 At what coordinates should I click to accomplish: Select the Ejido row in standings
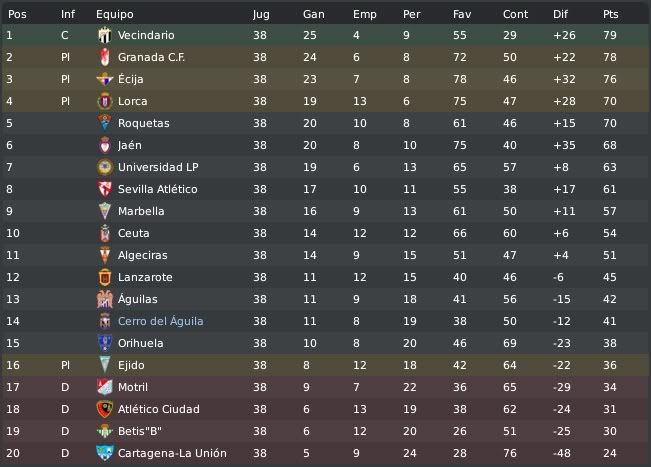pyautogui.click(x=326, y=365)
